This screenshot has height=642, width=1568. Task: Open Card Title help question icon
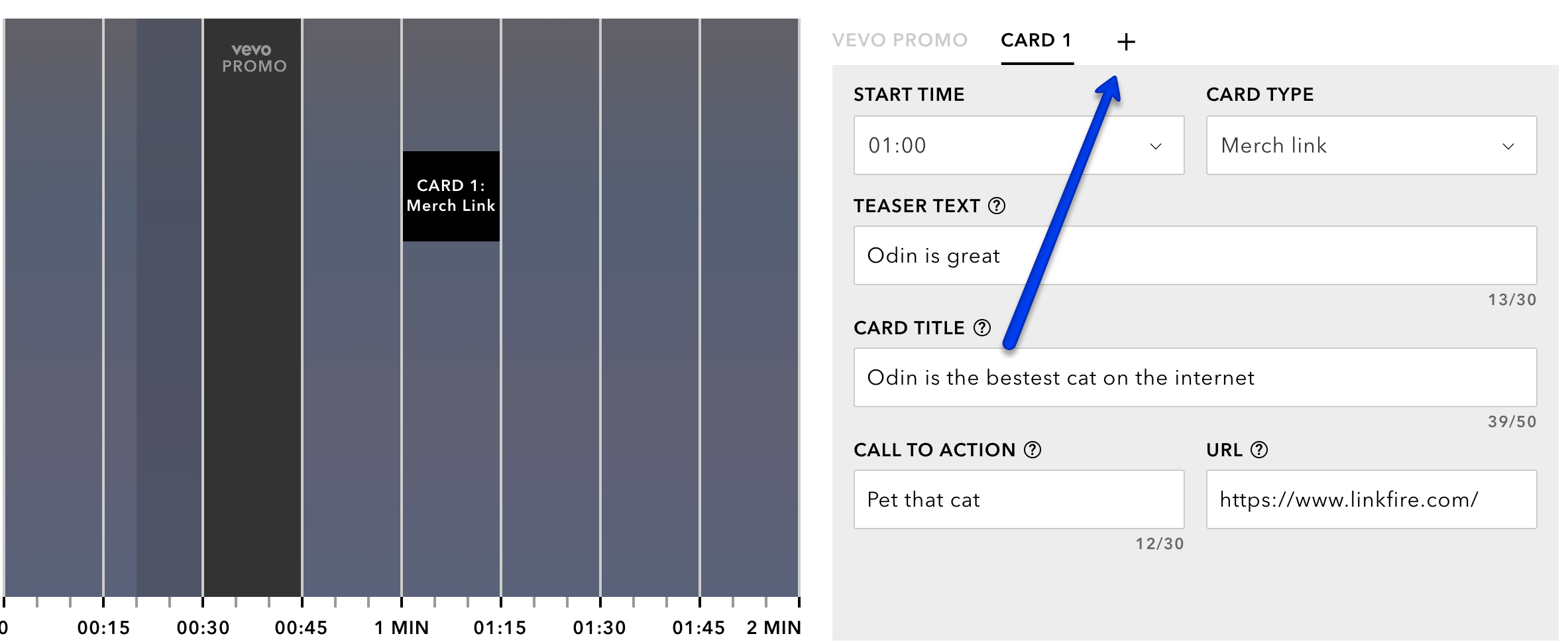(x=982, y=328)
